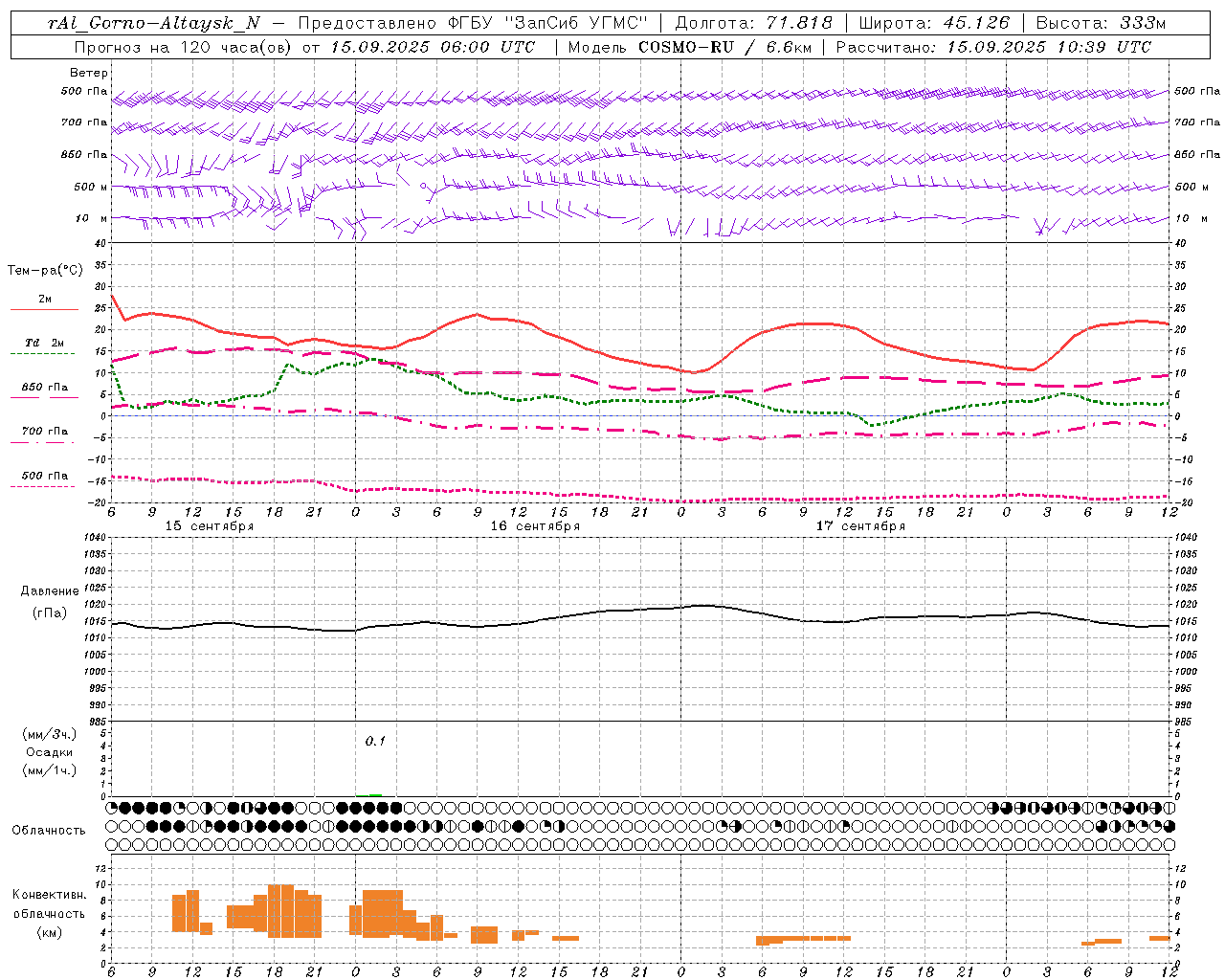Screen dimensions: 1225x980
Task: Click the (мм/1ч.) precipitation unit label
Action: [50, 770]
